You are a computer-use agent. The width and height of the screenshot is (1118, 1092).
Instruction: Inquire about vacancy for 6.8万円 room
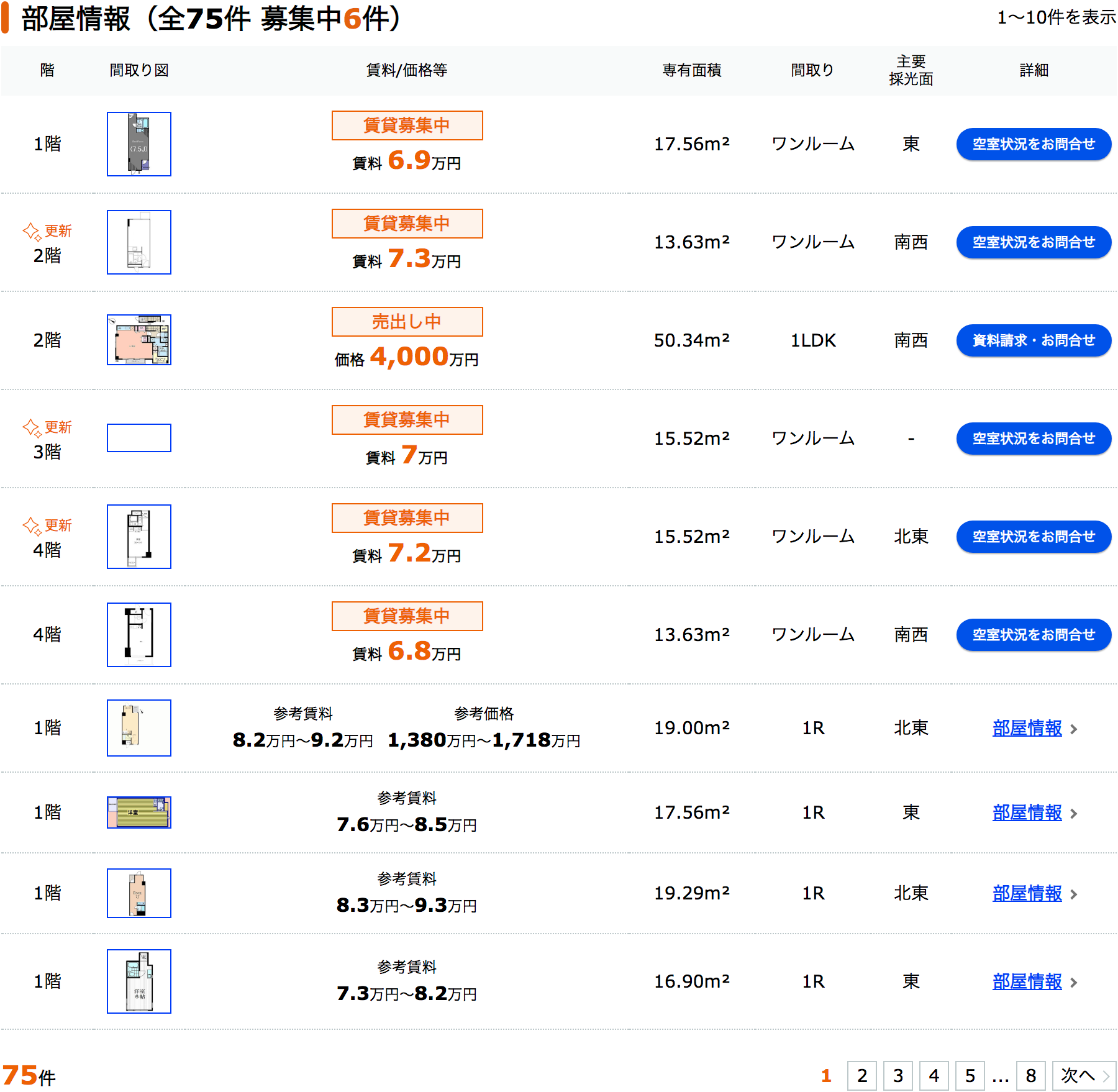click(x=1034, y=635)
